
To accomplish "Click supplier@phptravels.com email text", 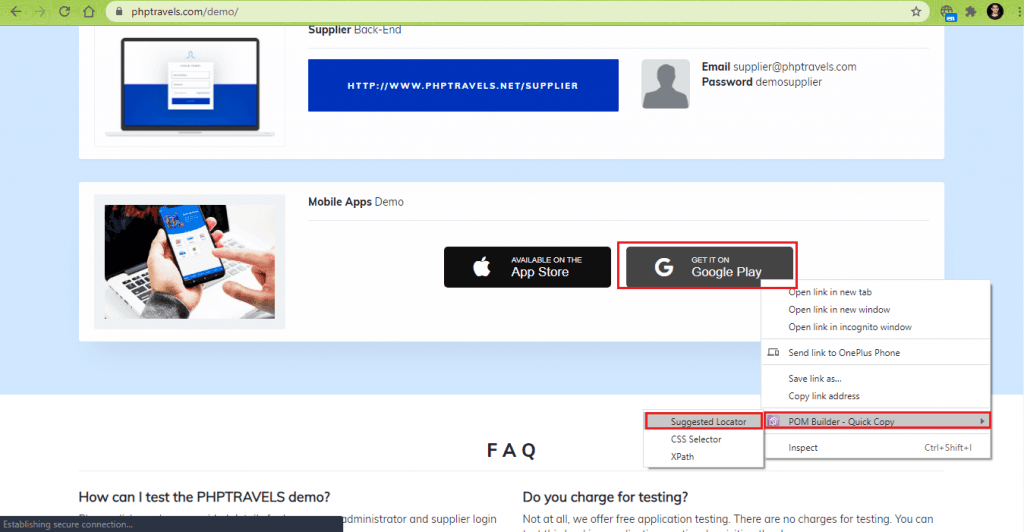I will point(794,67).
